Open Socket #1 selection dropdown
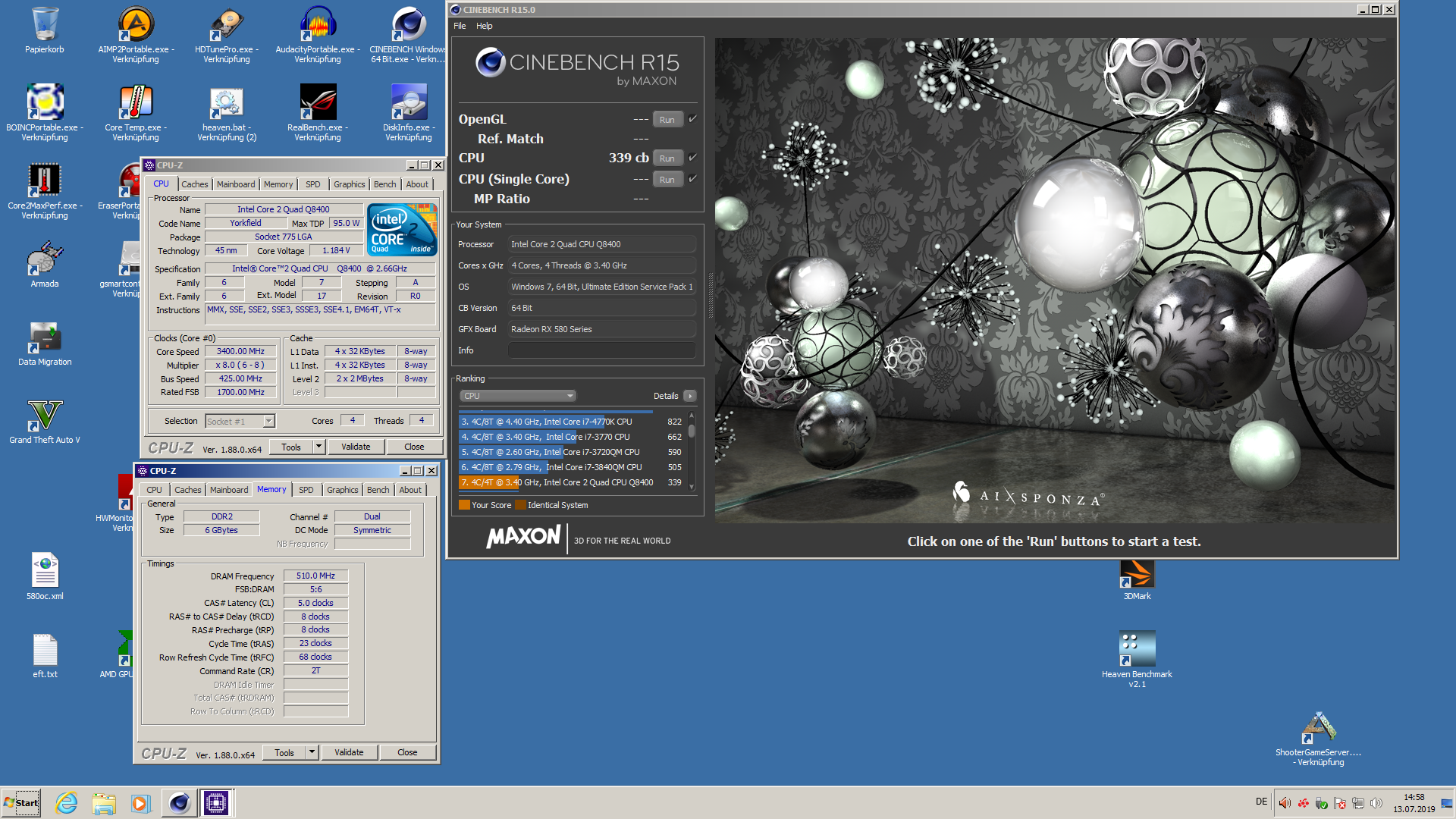1456x819 pixels. pyautogui.click(x=240, y=421)
